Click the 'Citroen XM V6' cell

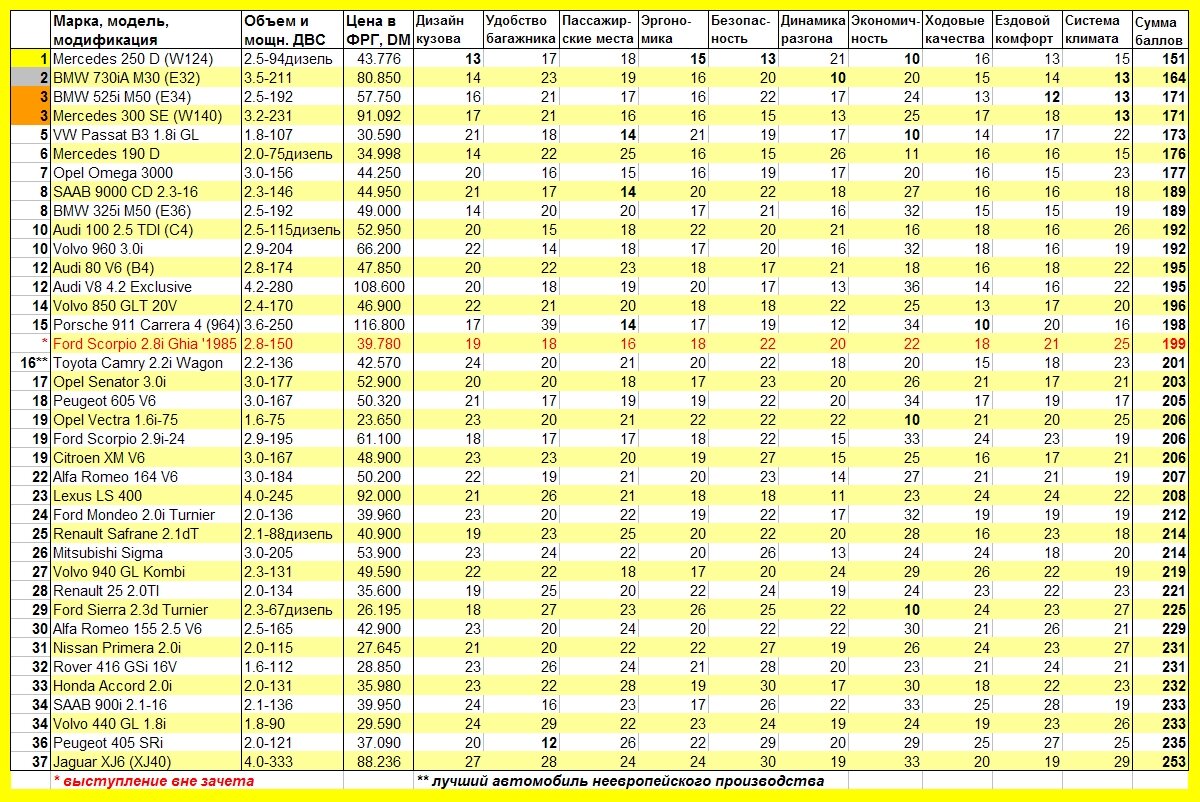[x=145, y=458]
